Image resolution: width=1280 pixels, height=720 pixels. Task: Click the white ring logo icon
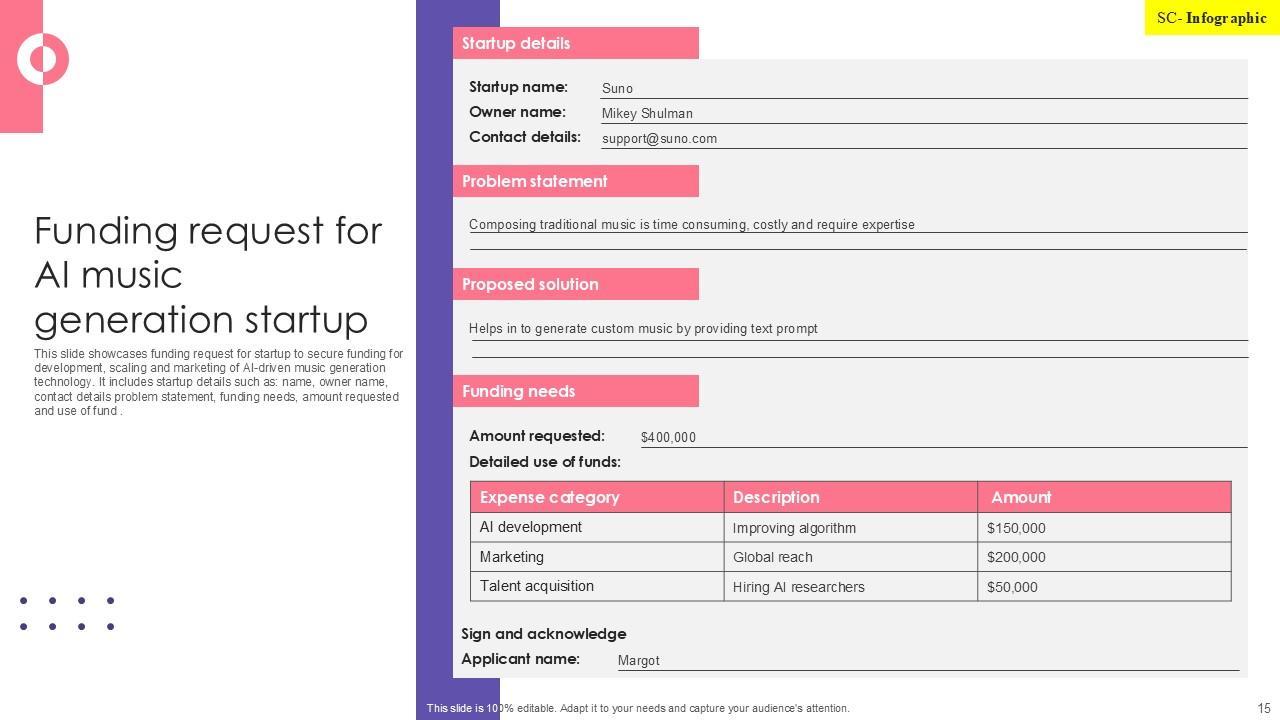pyautogui.click(x=43, y=59)
